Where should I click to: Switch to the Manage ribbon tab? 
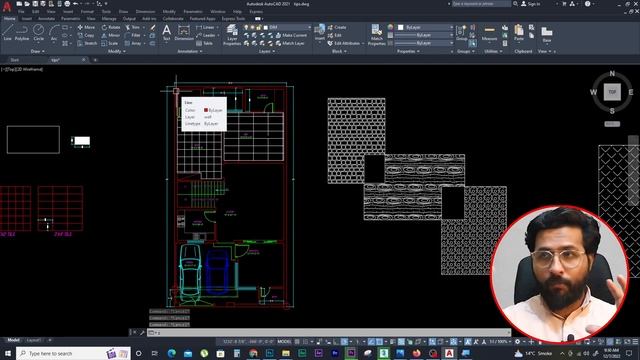[x=109, y=19]
